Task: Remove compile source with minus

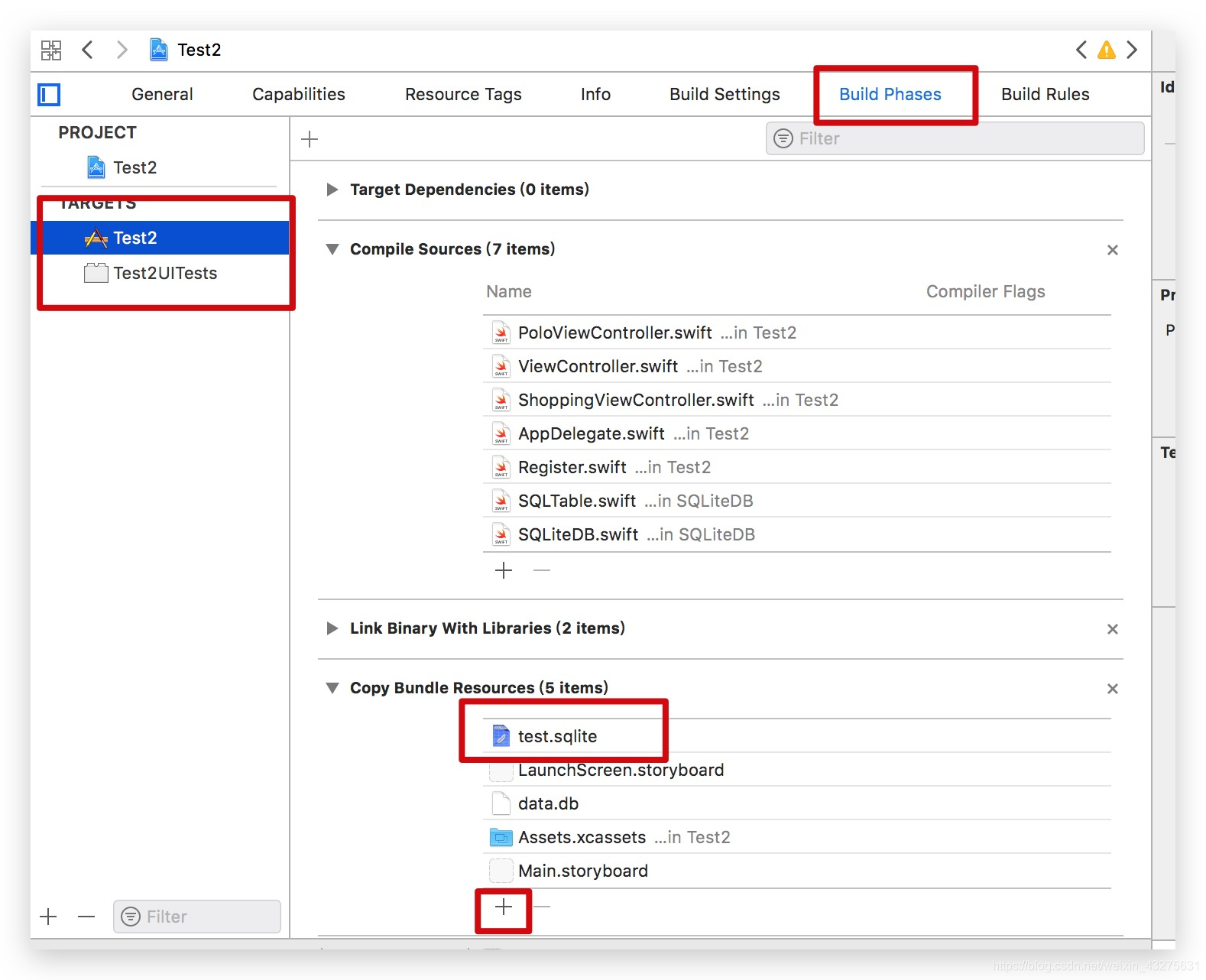Action: 542,570
